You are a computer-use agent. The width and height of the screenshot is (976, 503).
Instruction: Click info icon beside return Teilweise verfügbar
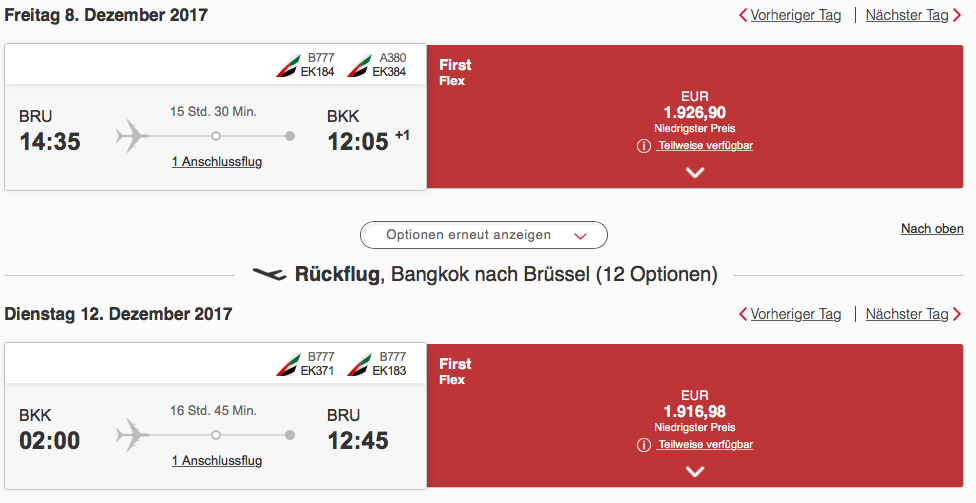tap(644, 445)
